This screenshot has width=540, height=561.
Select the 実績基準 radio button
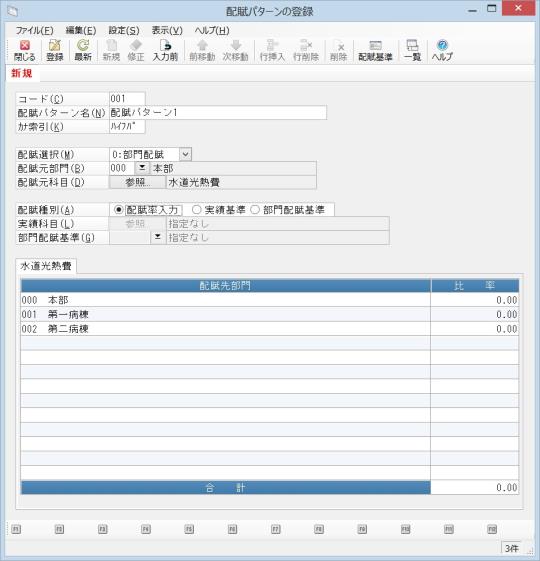(196, 210)
